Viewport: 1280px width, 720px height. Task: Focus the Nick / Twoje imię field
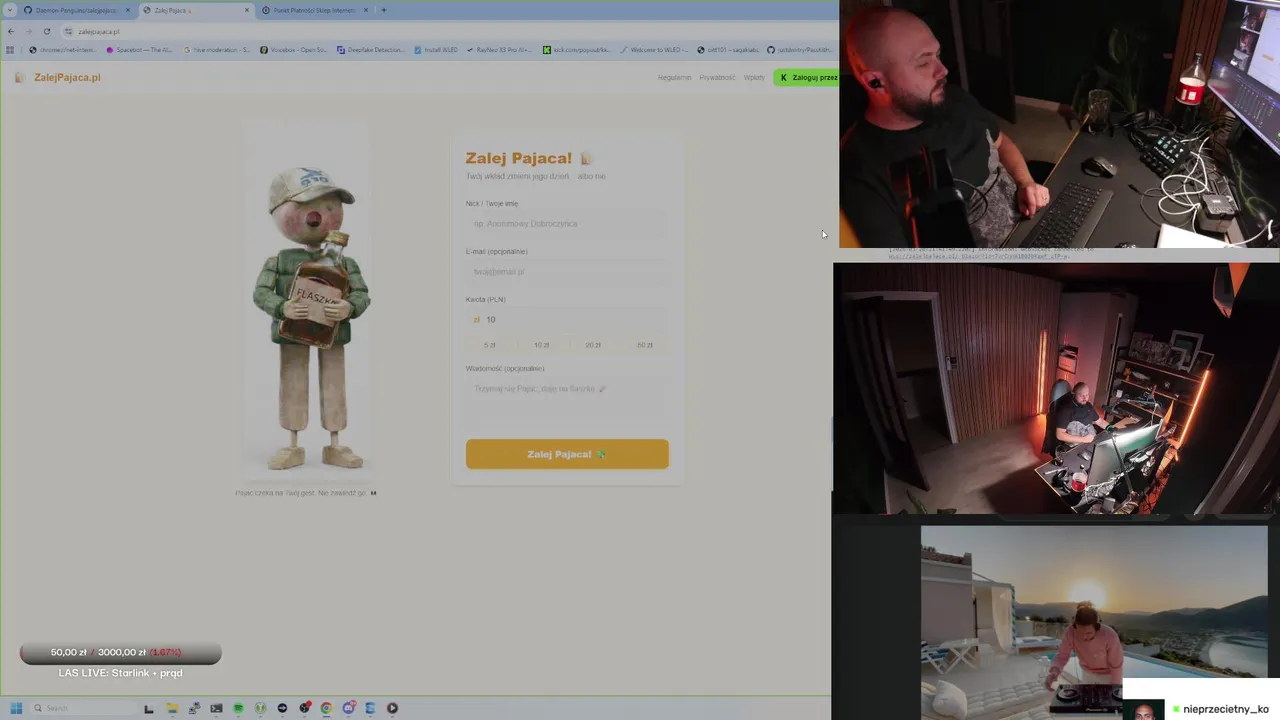(x=567, y=224)
